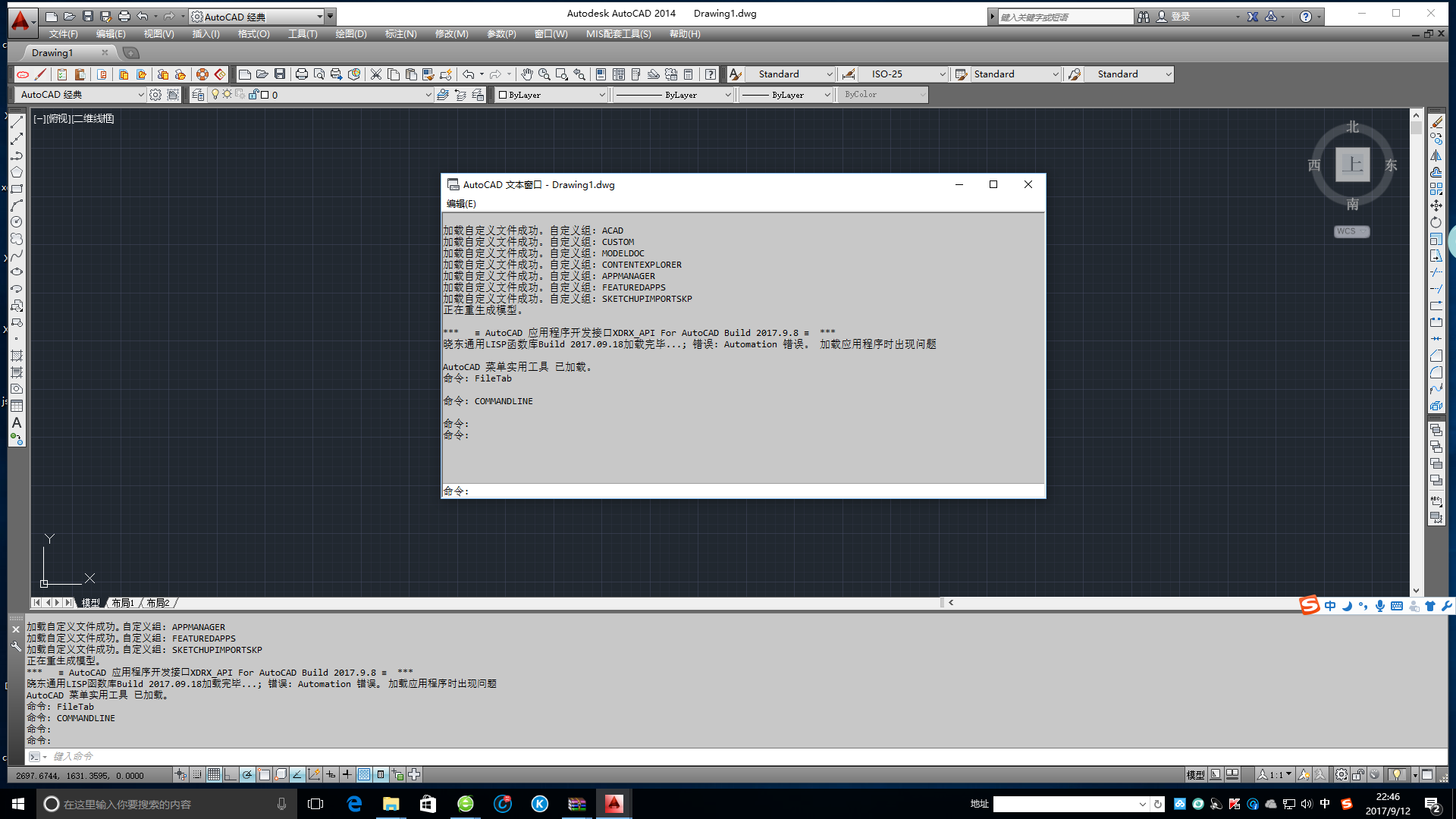Expand the Standard text style dropdown

829,74
